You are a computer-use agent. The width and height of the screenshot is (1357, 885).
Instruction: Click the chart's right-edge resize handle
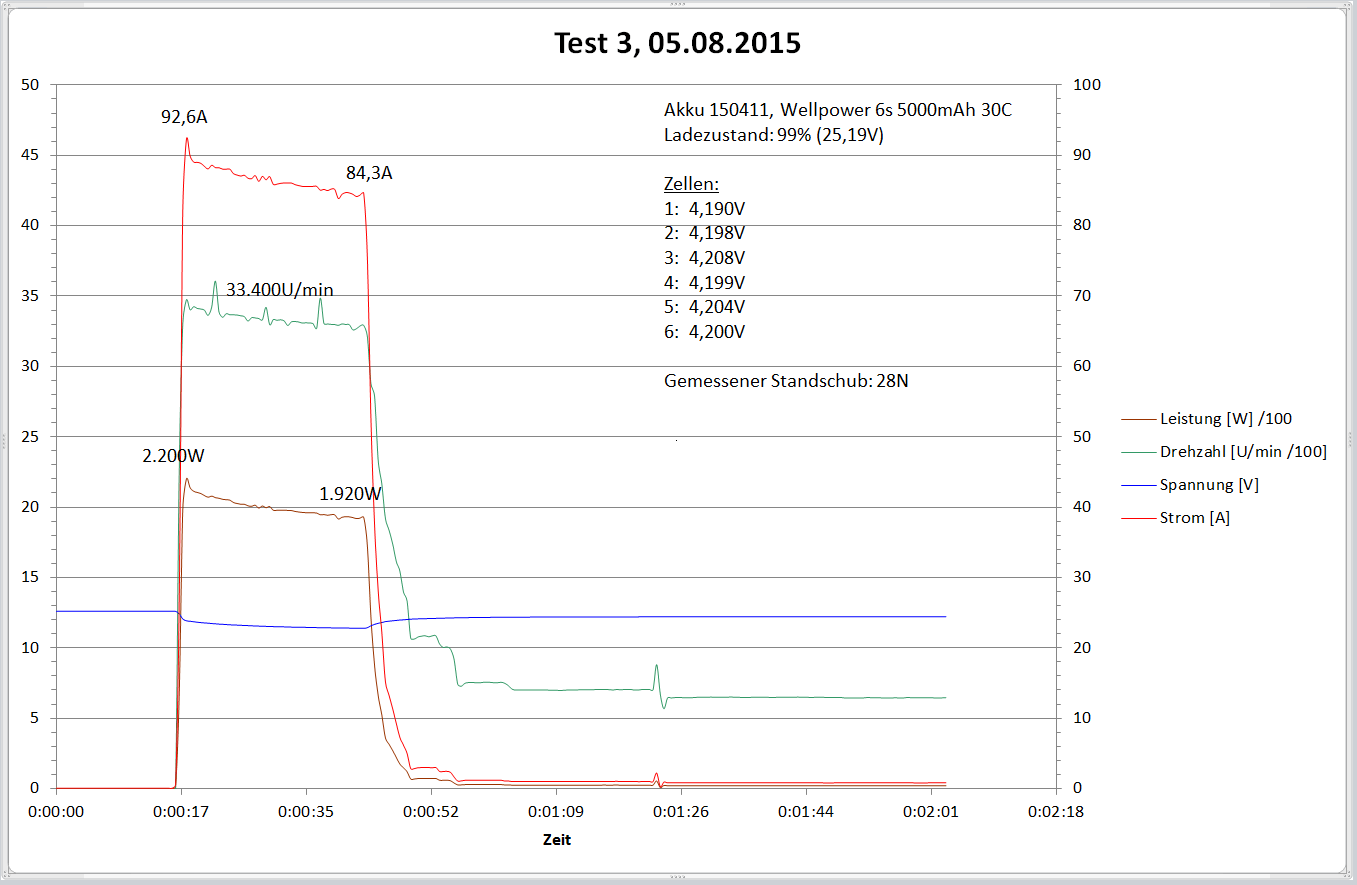click(x=1349, y=440)
